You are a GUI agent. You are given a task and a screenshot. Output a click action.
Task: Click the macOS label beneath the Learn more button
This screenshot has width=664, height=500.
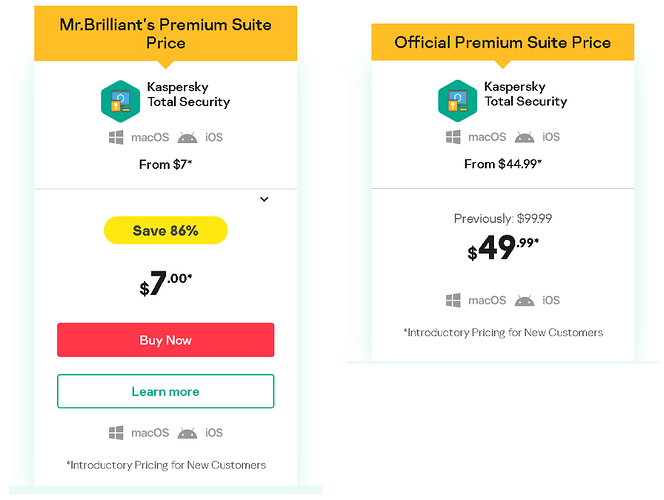(150, 433)
